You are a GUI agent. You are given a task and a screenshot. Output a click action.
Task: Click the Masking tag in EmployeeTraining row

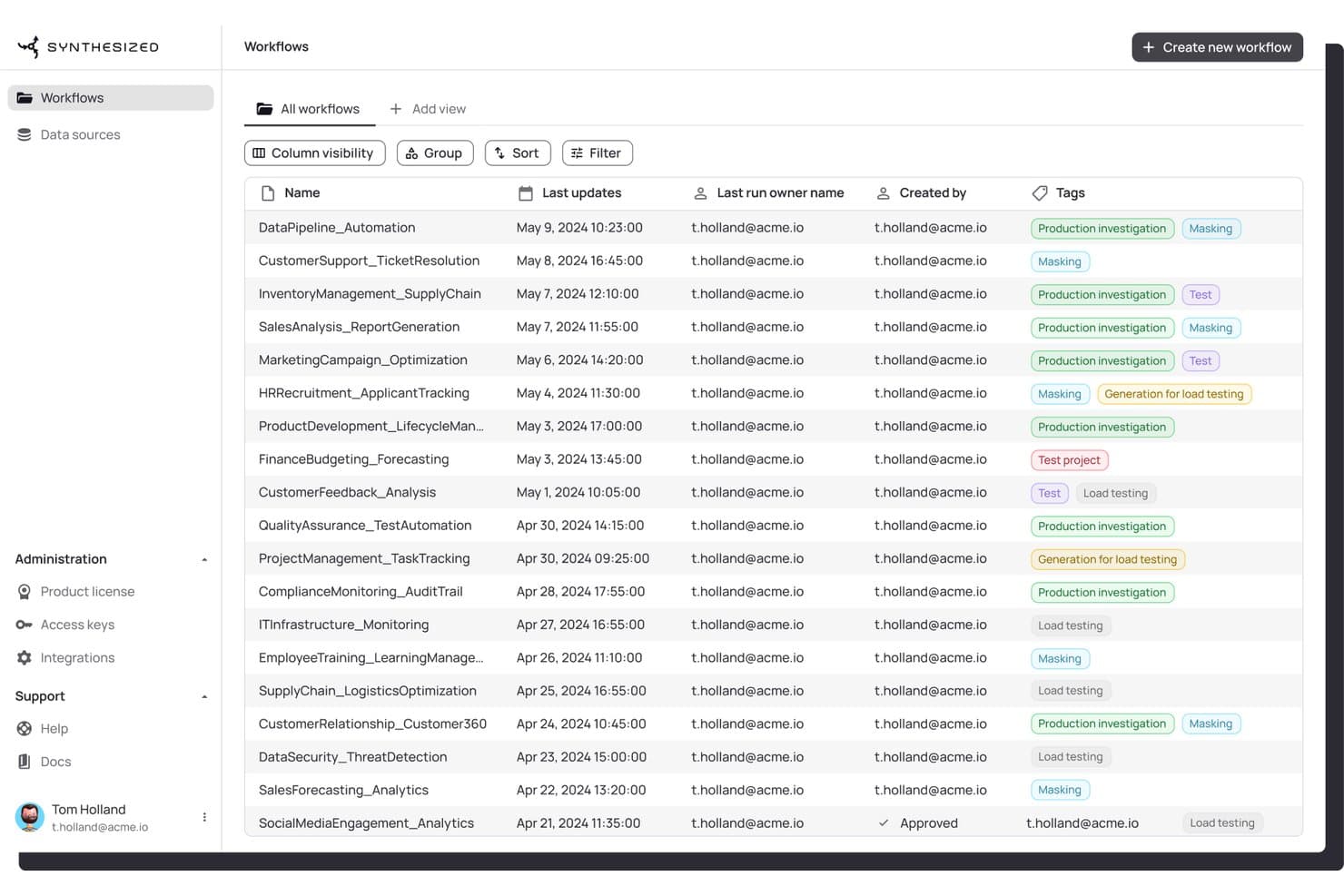tap(1059, 659)
